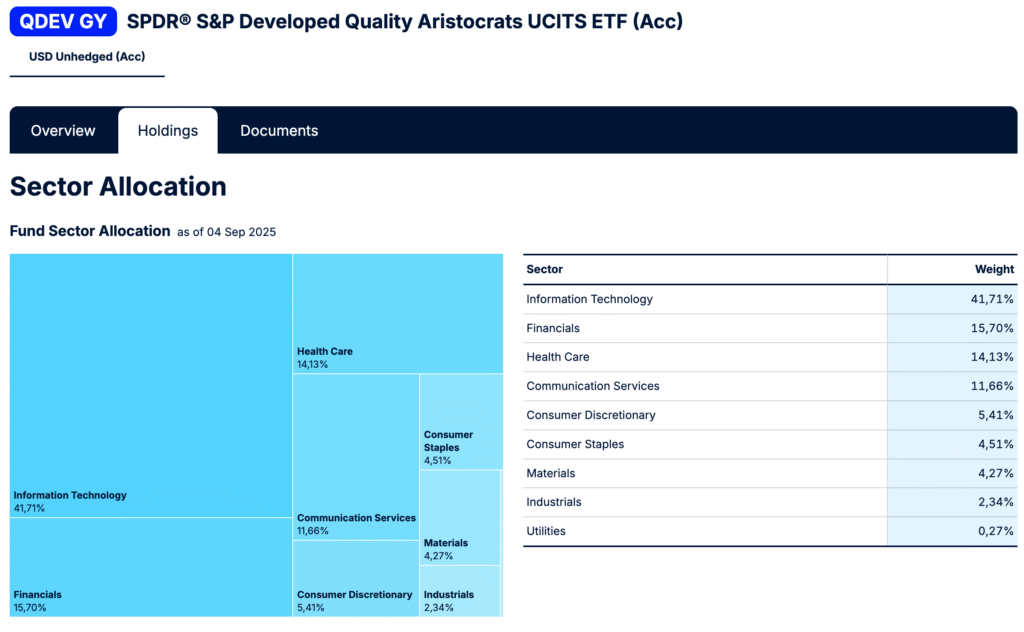The width and height of the screenshot is (1024, 632).
Task: Click Consumer Staples in the sector table
Action: [575, 444]
